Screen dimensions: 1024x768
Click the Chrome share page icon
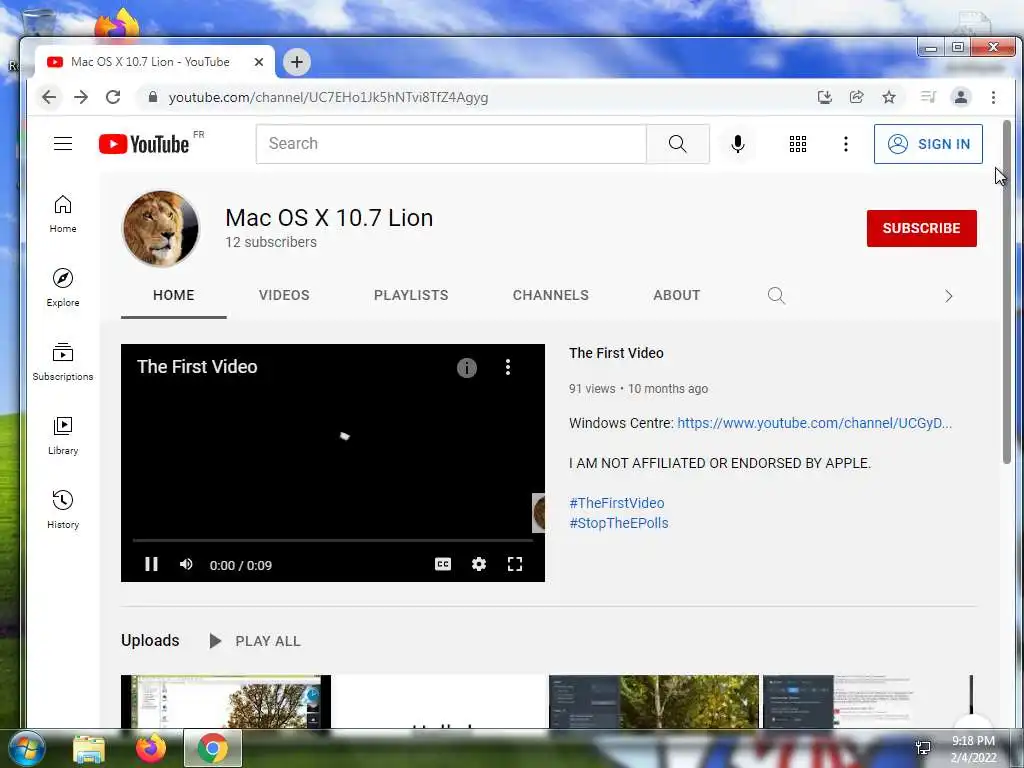856,97
